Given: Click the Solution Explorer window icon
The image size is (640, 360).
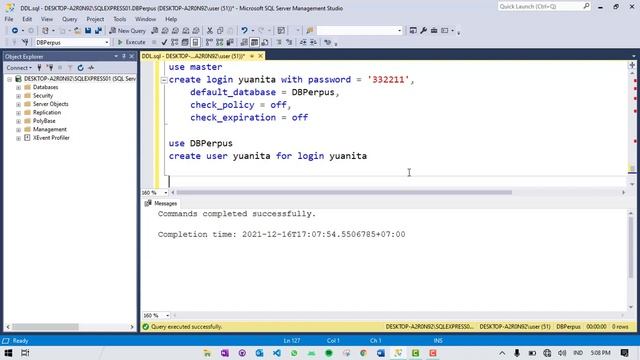Looking at the screenshot, I should (x=413, y=31).
